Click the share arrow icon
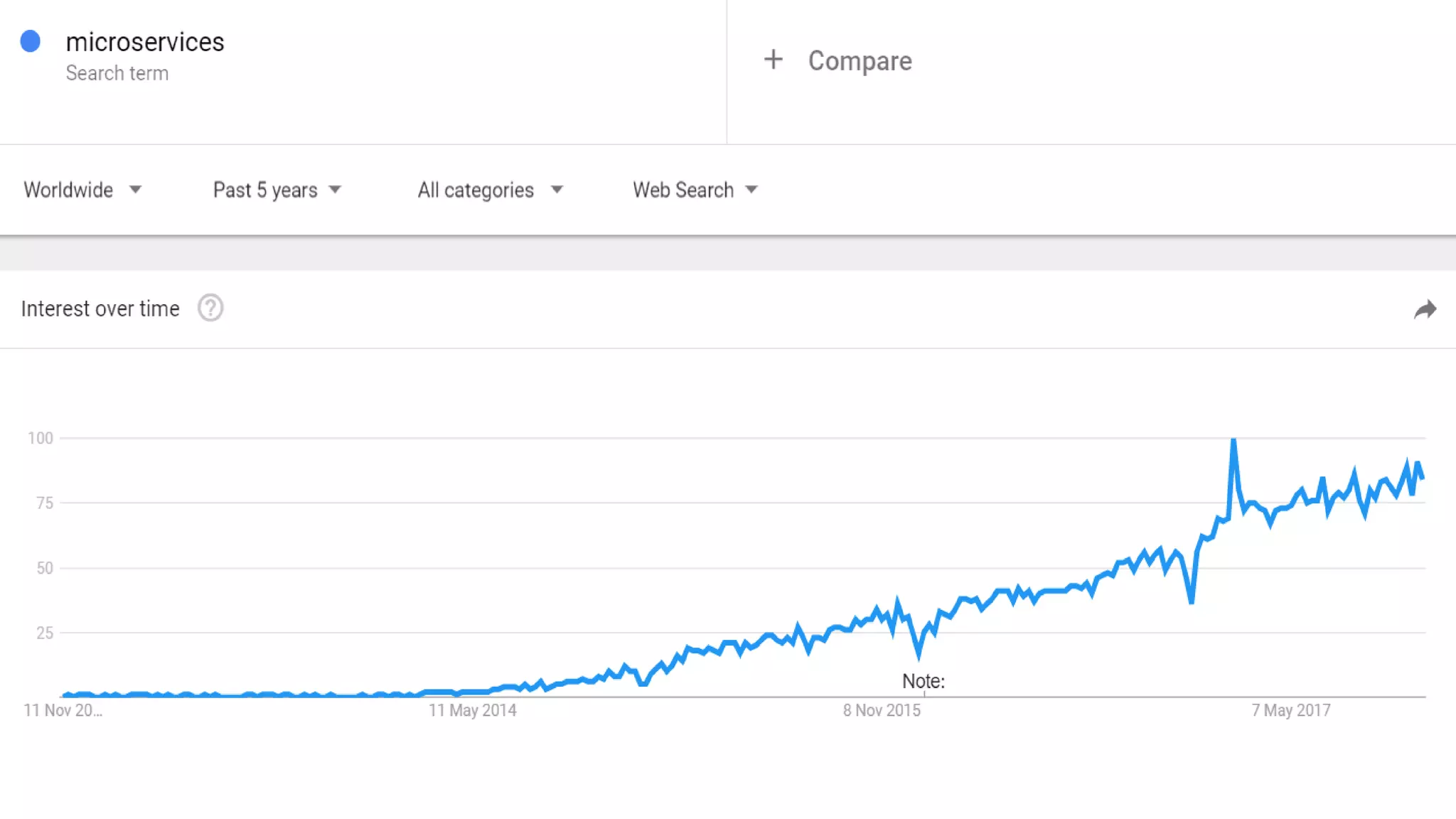This screenshot has height=819, width=1456. pos(1425,309)
